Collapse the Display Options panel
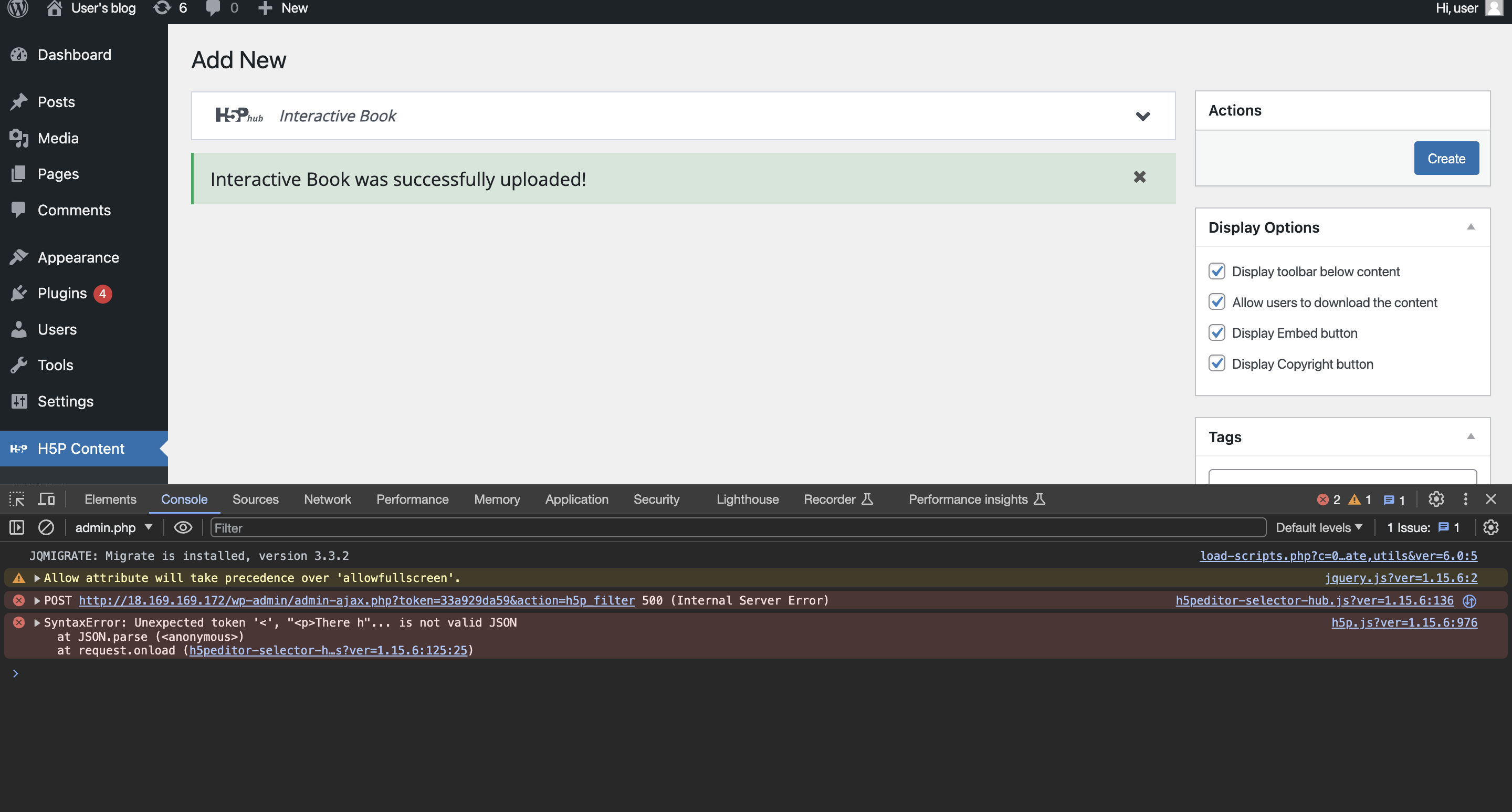This screenshot has width=1512, height=812. pos(1472,226)
